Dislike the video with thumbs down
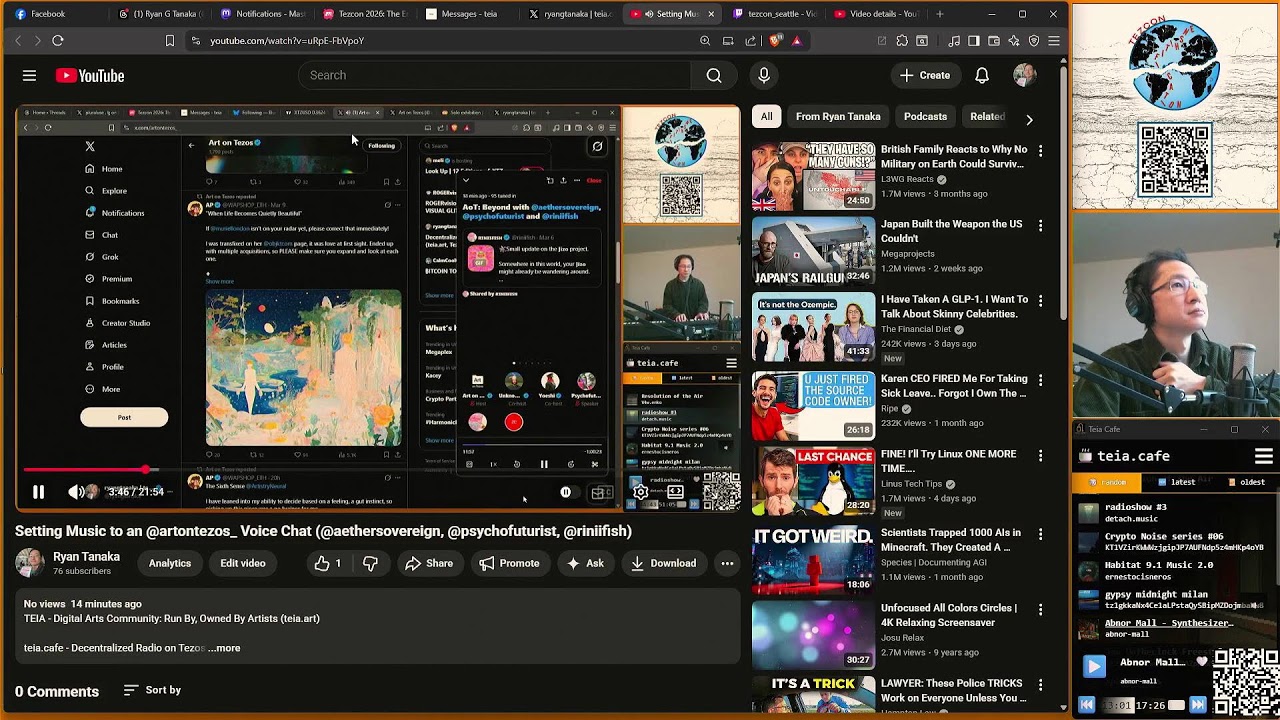 click(x=370, y=564)
